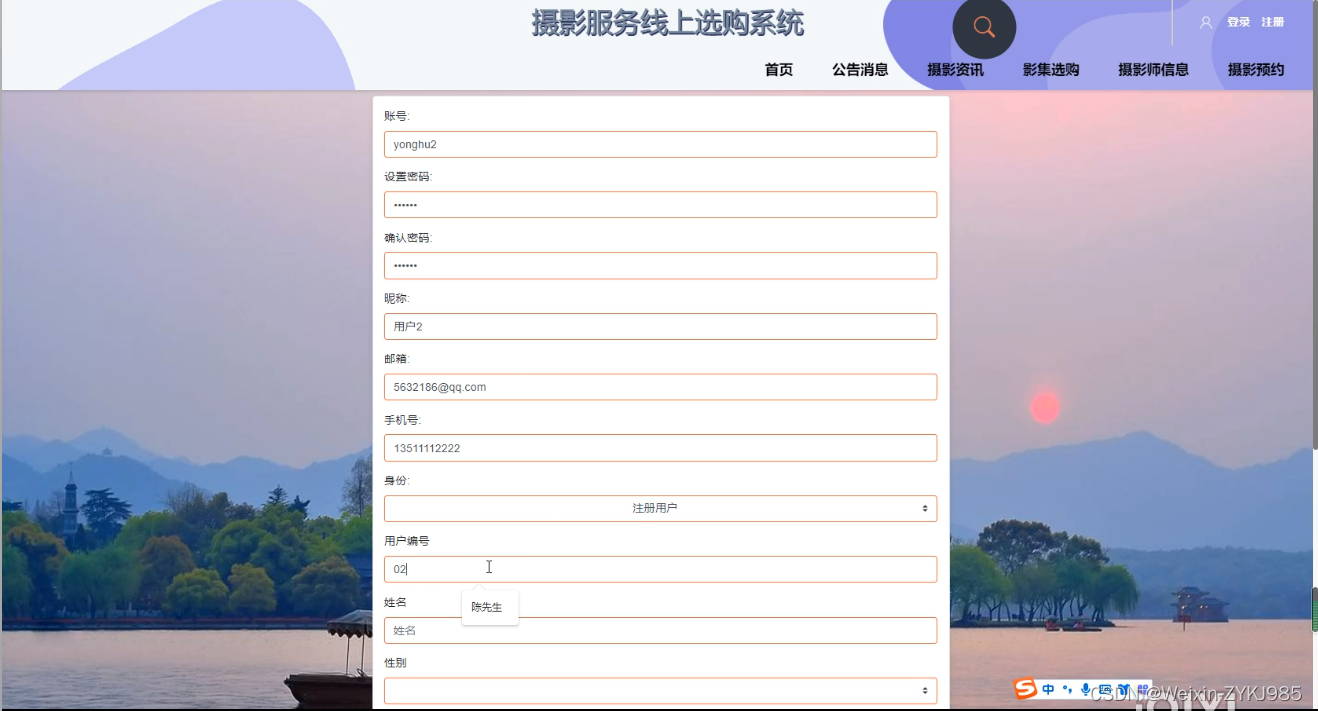Screen dimensions: 1318x711
Task: Select the 陈先生 autofill suggestion
Action: (487, 607)
